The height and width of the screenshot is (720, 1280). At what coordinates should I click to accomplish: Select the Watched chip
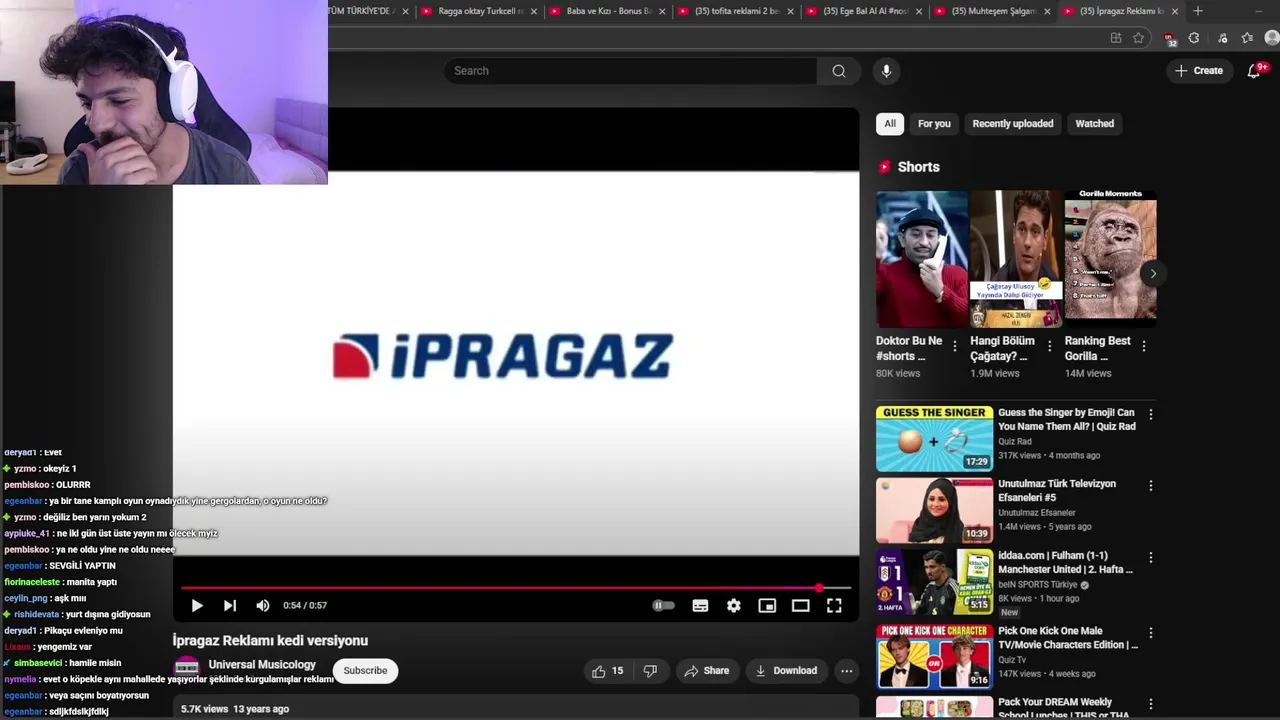[x=1094, y=124]
